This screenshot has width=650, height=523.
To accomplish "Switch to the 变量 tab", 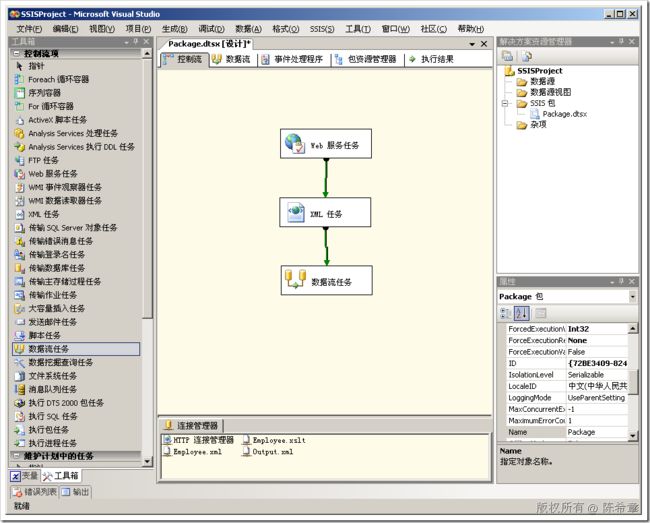I will pyautogui.click(x=24, y=476).
